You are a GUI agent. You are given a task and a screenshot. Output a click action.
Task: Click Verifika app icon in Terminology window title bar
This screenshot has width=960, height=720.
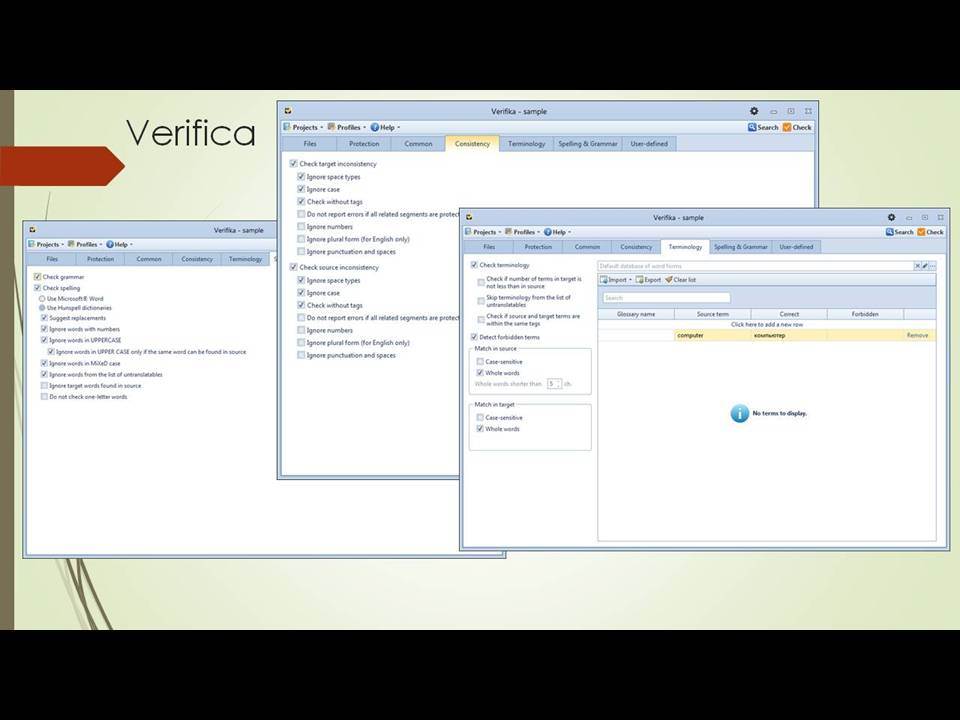pos(469,217)
